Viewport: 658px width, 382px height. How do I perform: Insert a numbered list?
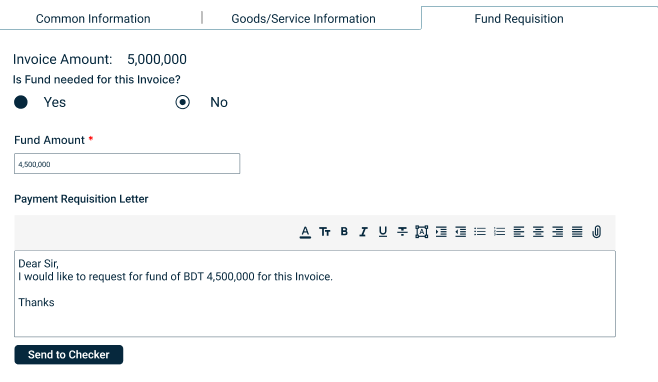[499, 232]
